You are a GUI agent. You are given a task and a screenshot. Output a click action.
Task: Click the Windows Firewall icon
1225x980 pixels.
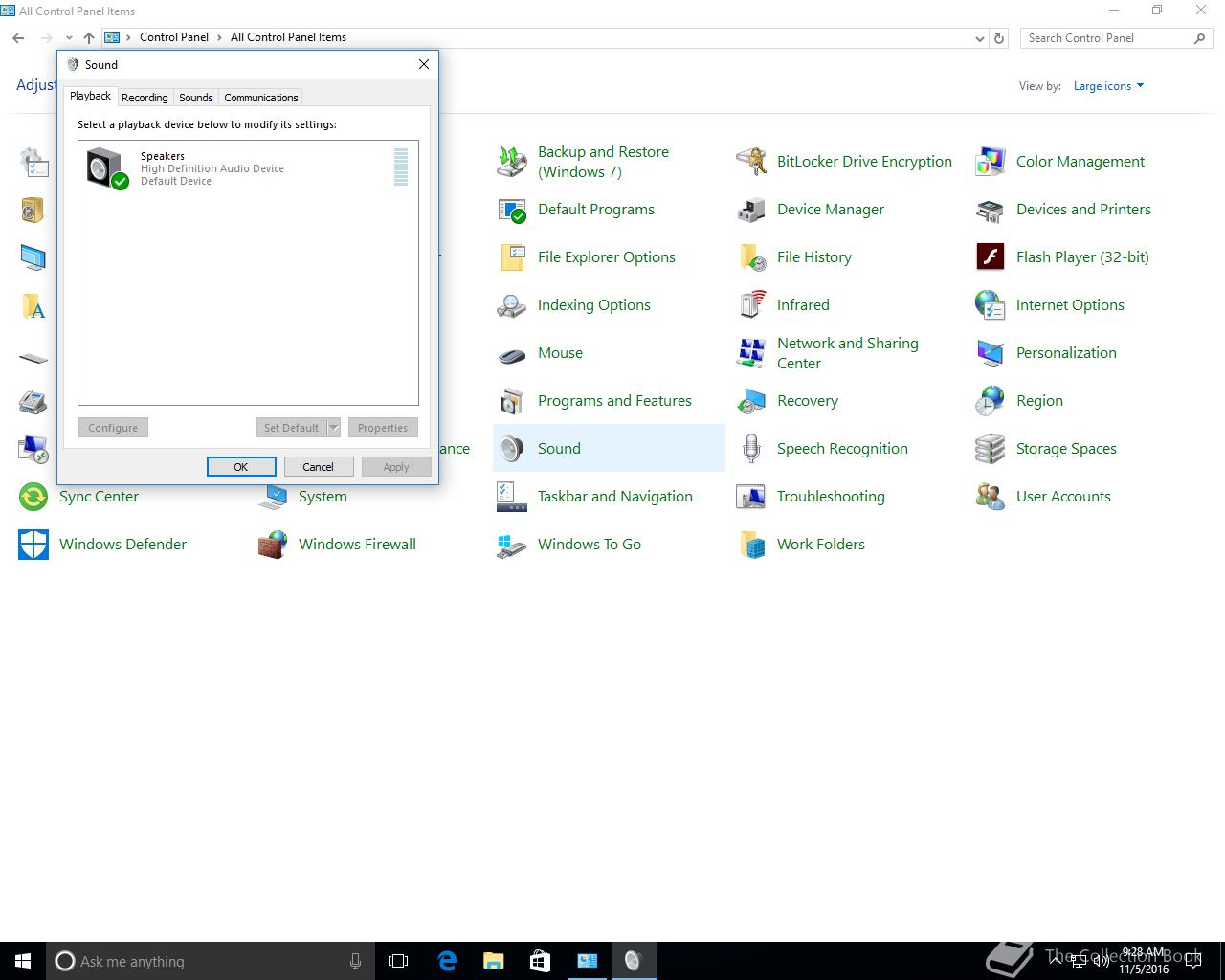[273, 545]
